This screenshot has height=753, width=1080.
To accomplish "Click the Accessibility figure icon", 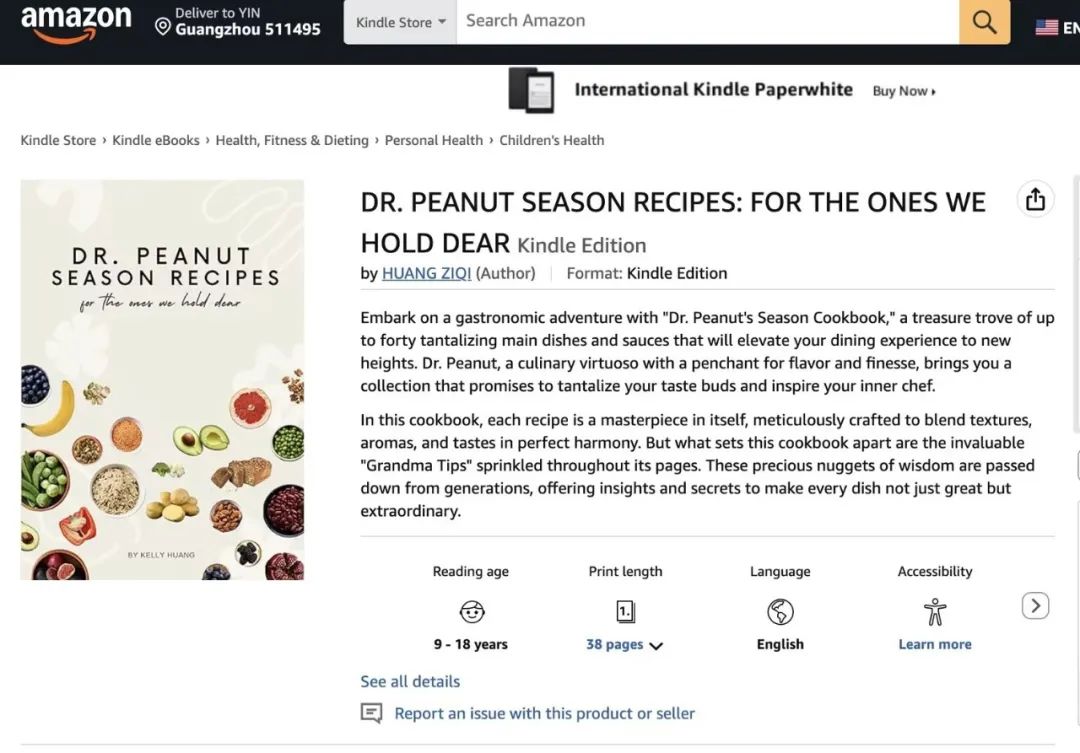I will (935, 611).
